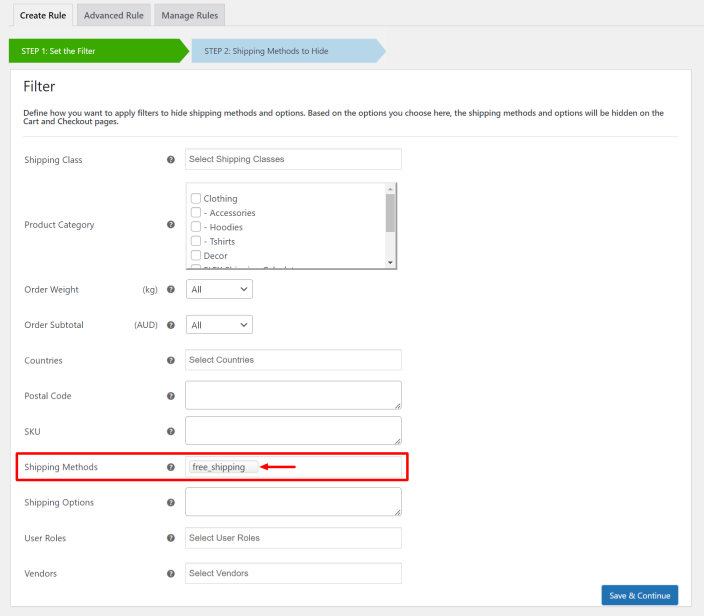Click the SKU help question icon
Screen dimensions: 704x616
click(171, 431)
